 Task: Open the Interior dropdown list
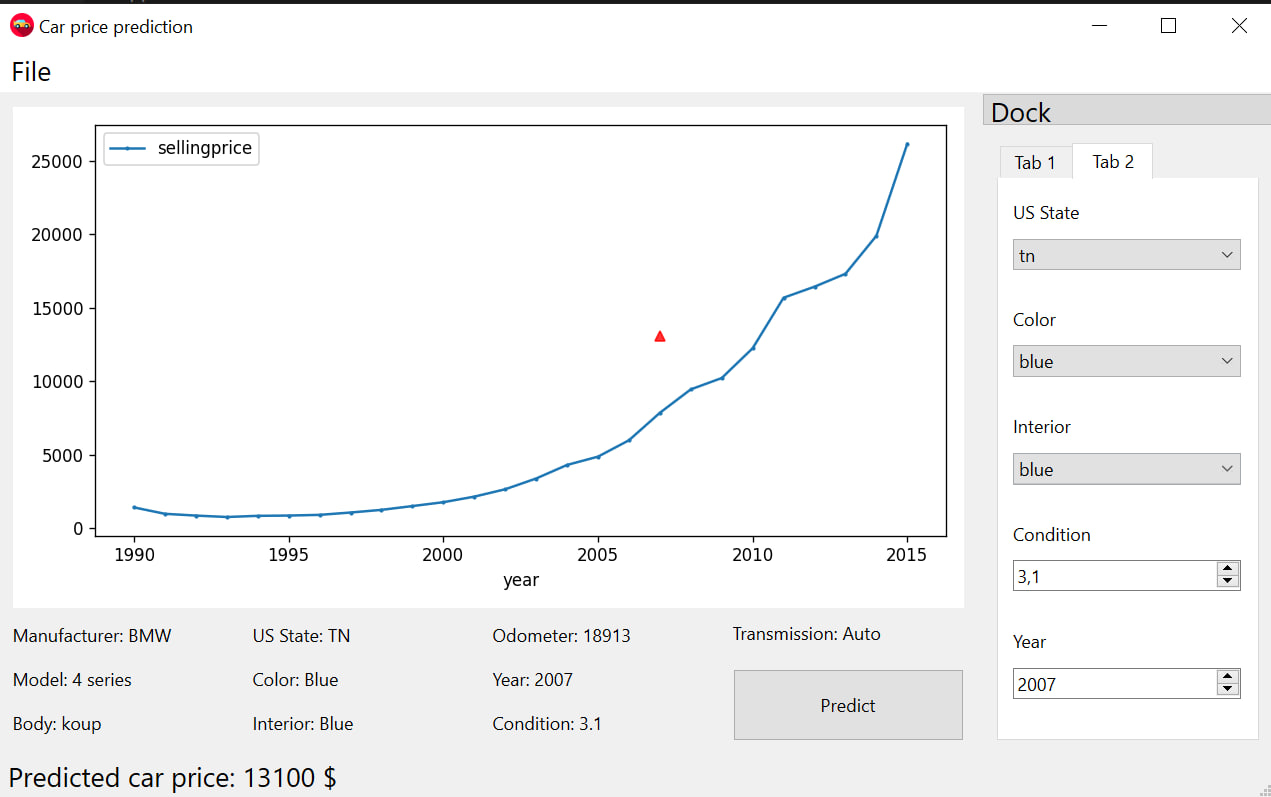tap(1126, 469)
